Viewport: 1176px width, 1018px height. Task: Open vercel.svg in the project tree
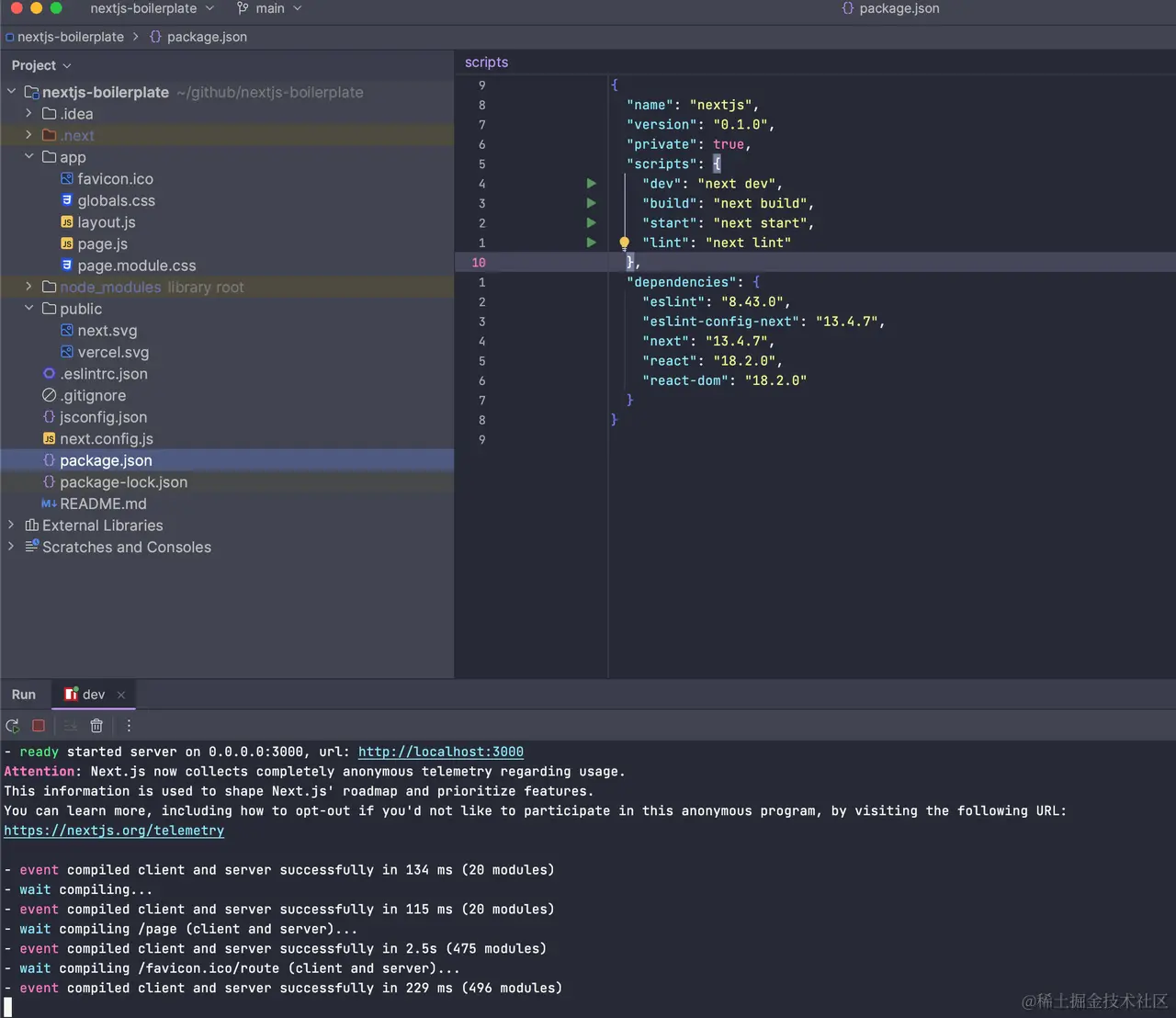(113, 352)
